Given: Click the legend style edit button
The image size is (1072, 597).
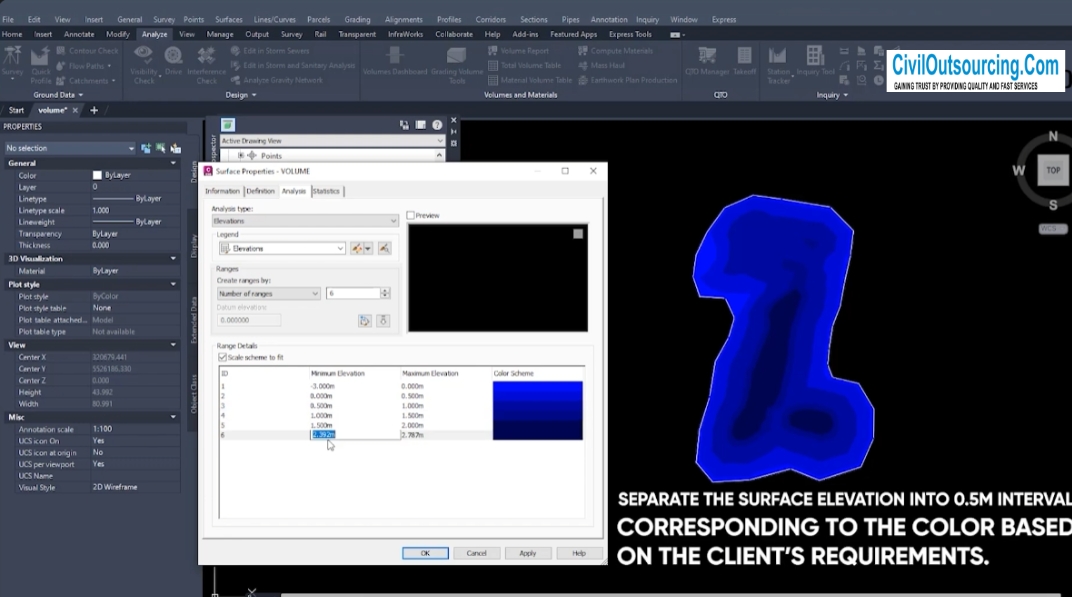Looking at the screenshot, I should click(357, 248).
